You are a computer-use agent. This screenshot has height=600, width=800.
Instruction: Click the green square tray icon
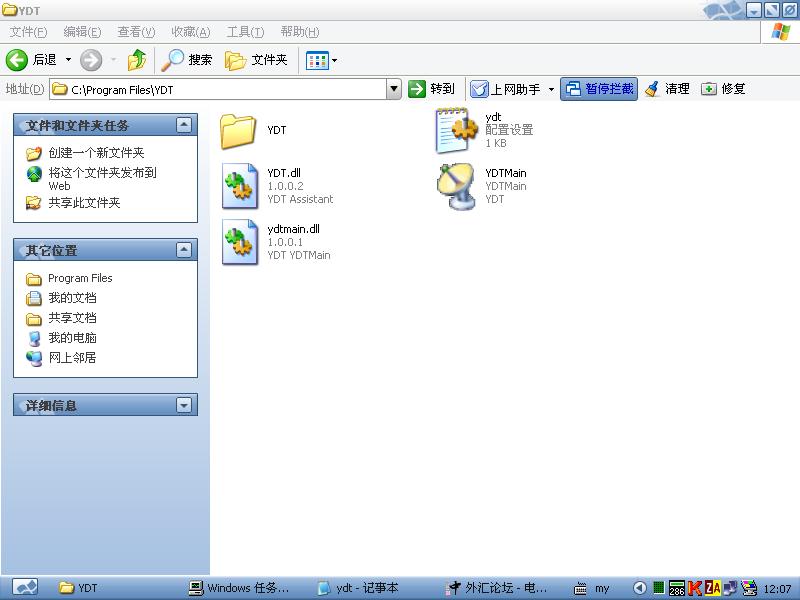(x=659, y=588)
